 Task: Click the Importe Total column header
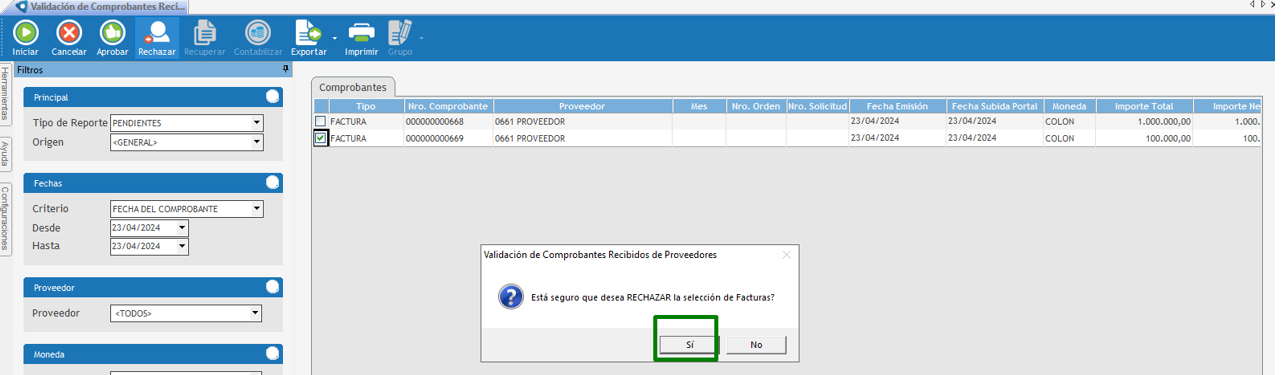[x=1145, y=106]
